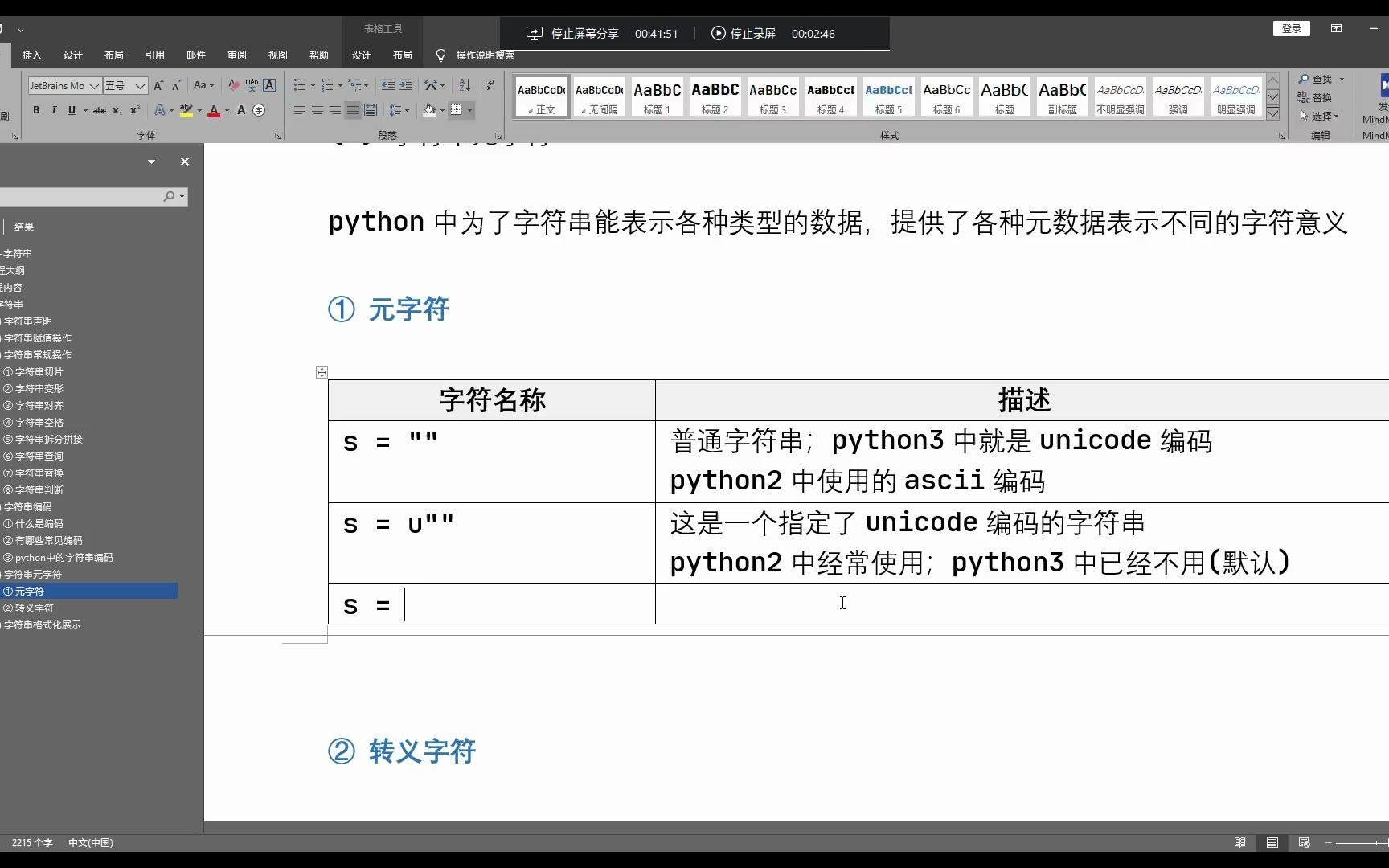This screenshot has height=868, width=1389.
Task: Center align paragraph text
Action: pyautogui.click(x=318, y=110)
